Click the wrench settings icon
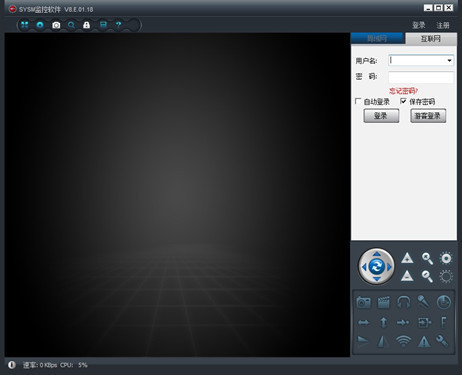Viewport: 462px width, 375px height. click(x=443, y=341)
